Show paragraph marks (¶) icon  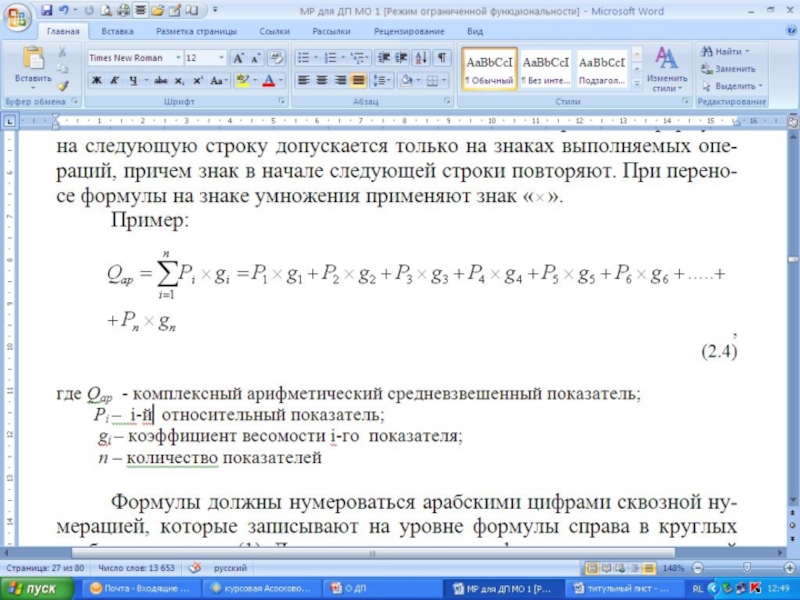pos(441,58)
